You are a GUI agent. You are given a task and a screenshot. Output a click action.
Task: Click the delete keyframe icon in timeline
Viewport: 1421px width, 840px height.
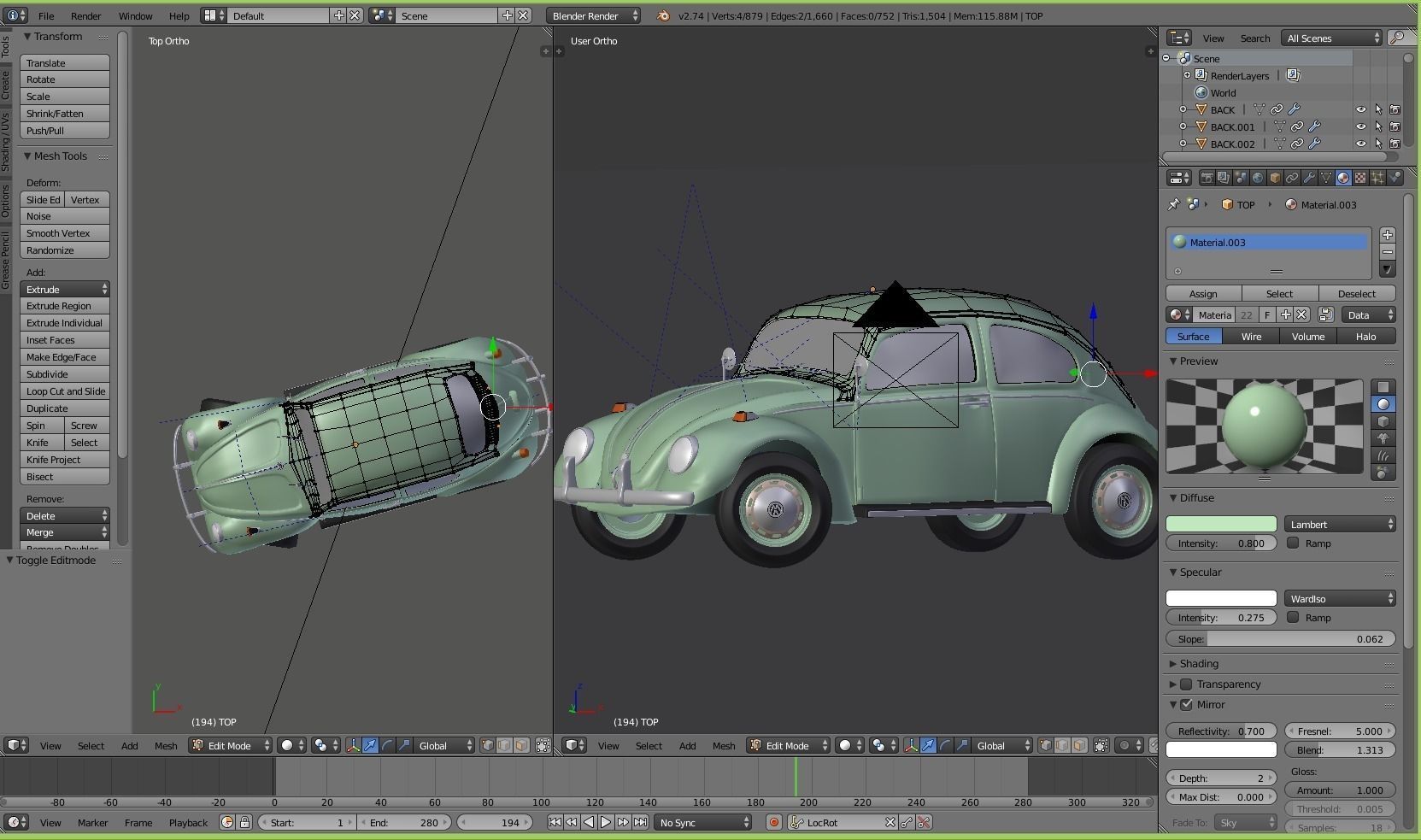coord(924,822)
